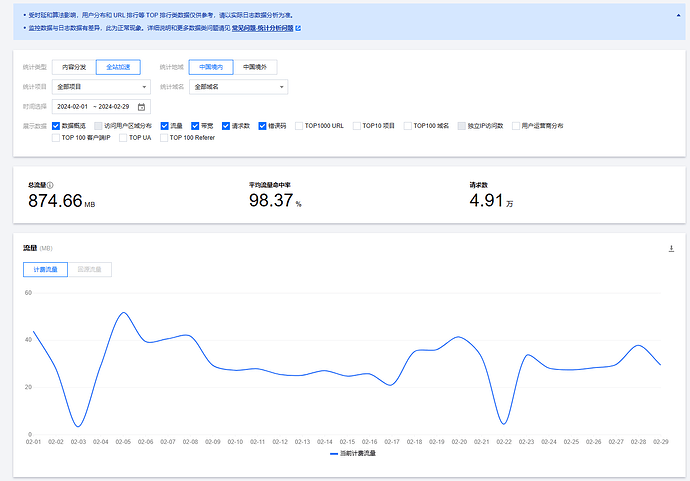Open the calendar icon in the date picker
690x481 pixels.
pyautogui.click(x=141, y=107)
